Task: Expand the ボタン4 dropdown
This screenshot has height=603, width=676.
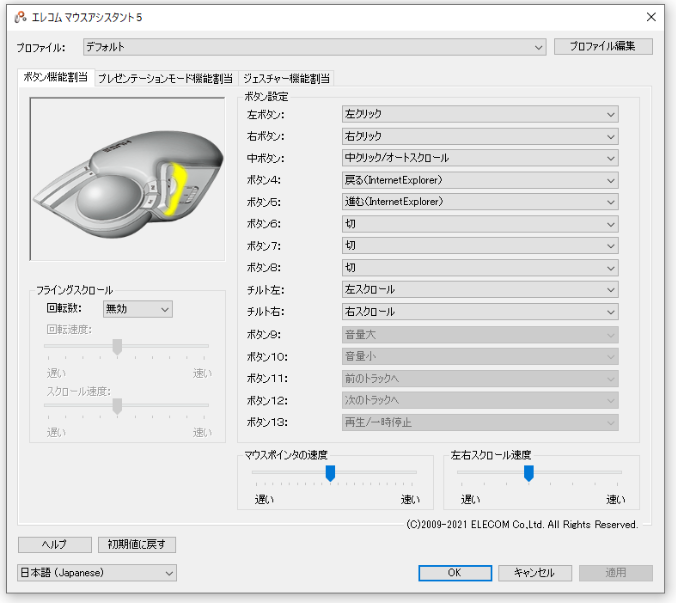Action: [480, 180]
